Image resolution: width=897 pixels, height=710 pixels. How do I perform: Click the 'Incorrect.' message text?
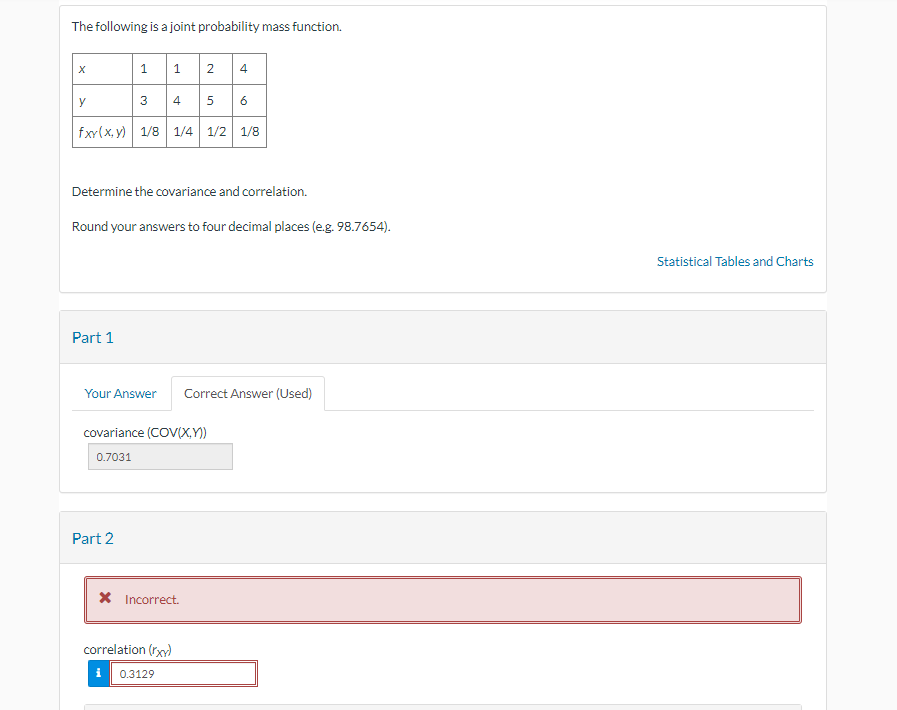(x=152, y=600)
